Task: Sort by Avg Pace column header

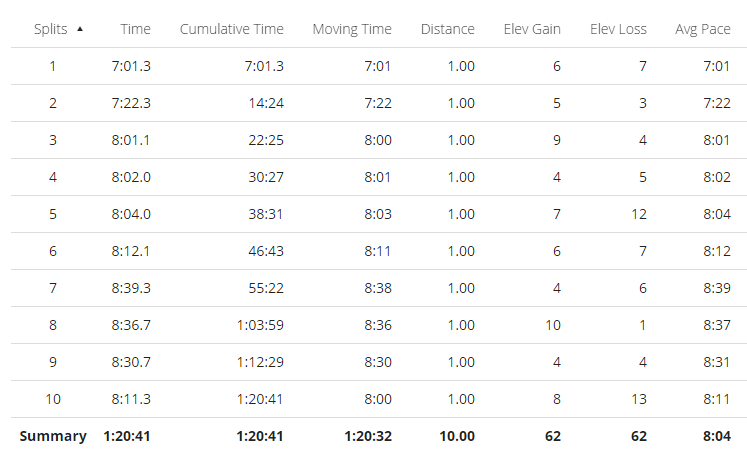Action: tap(702, 29)
